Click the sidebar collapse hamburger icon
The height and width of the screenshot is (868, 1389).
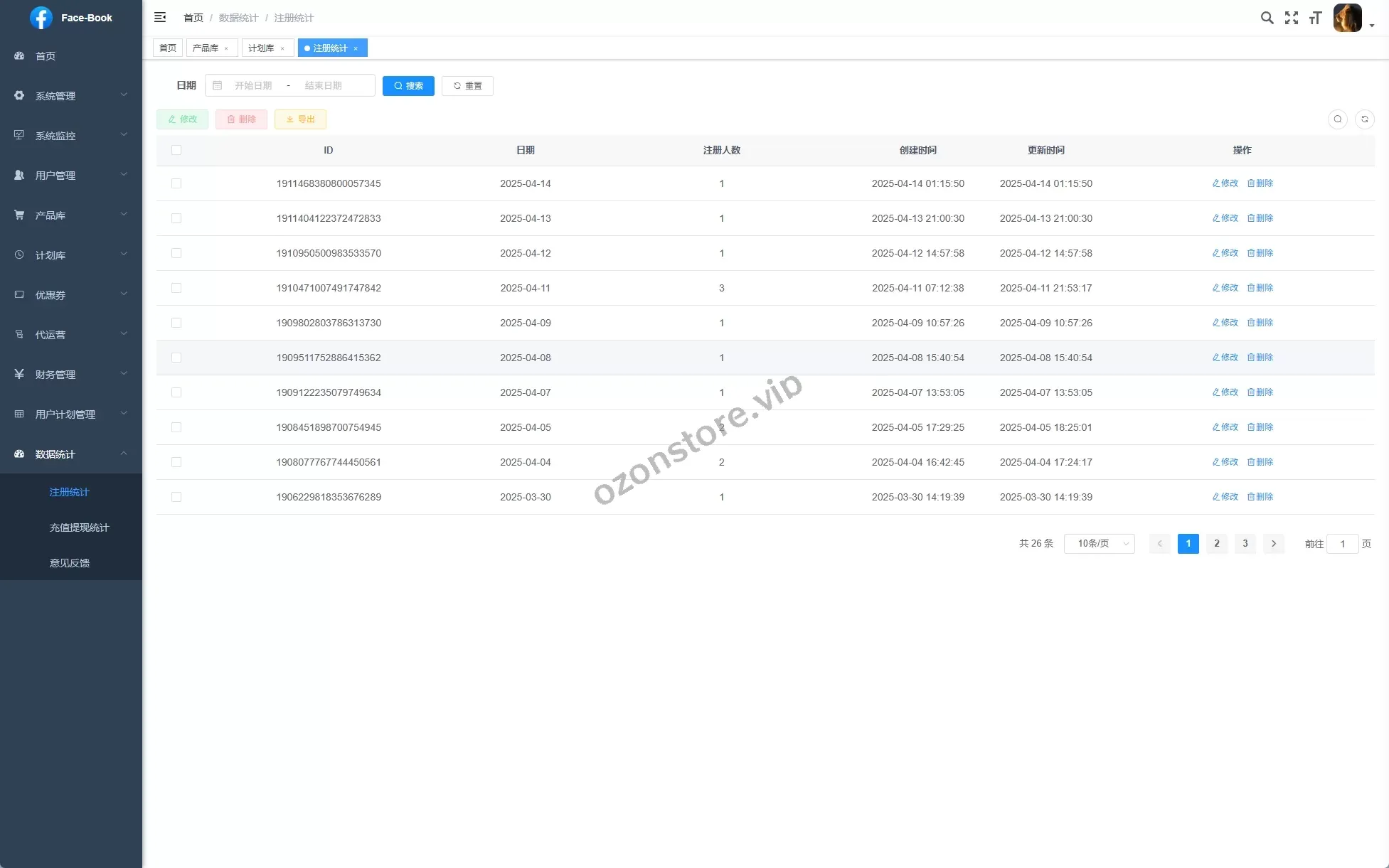click(160, 17)
